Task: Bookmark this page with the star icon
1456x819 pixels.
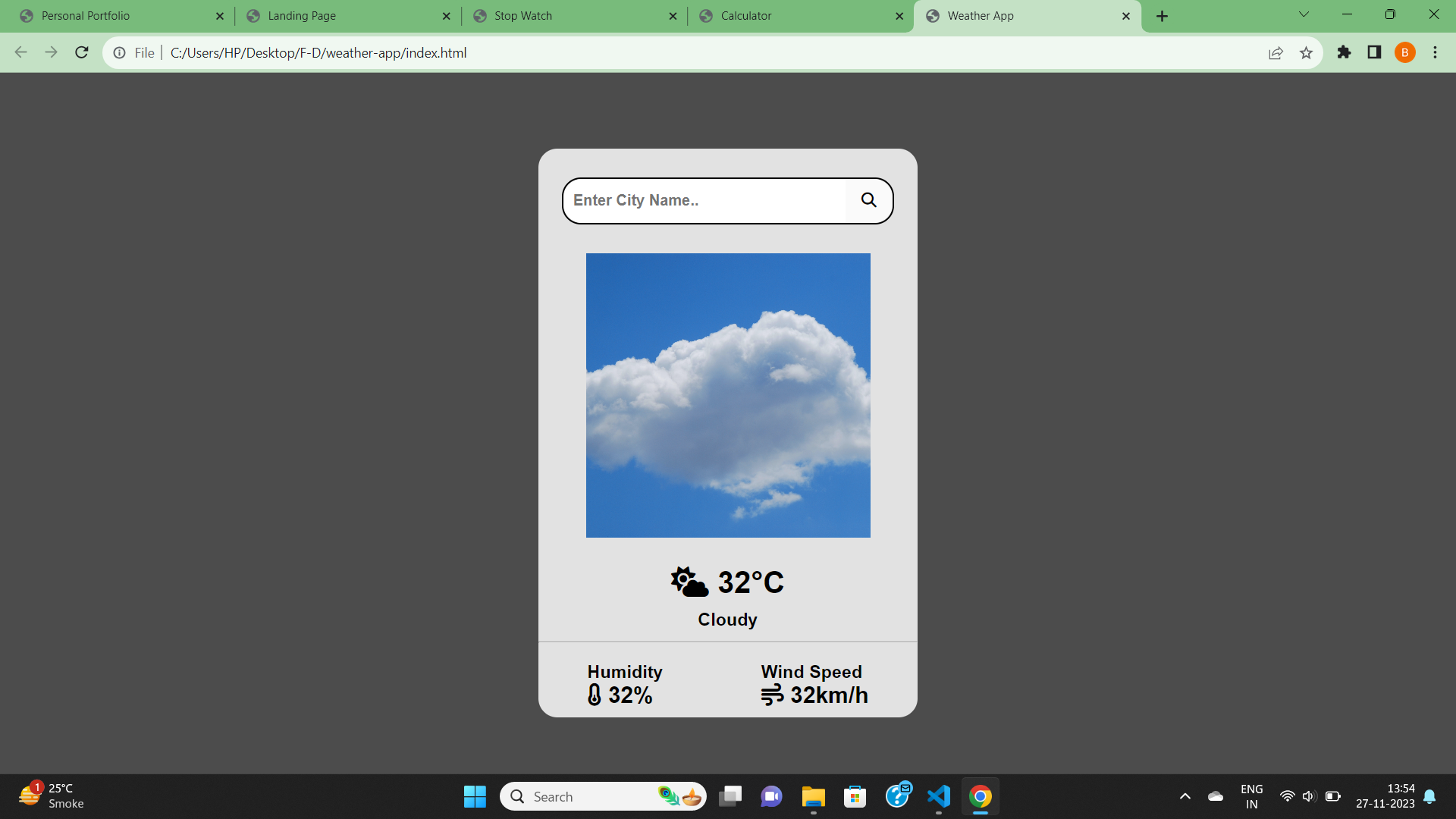Action: click(x=1306, y=53)
